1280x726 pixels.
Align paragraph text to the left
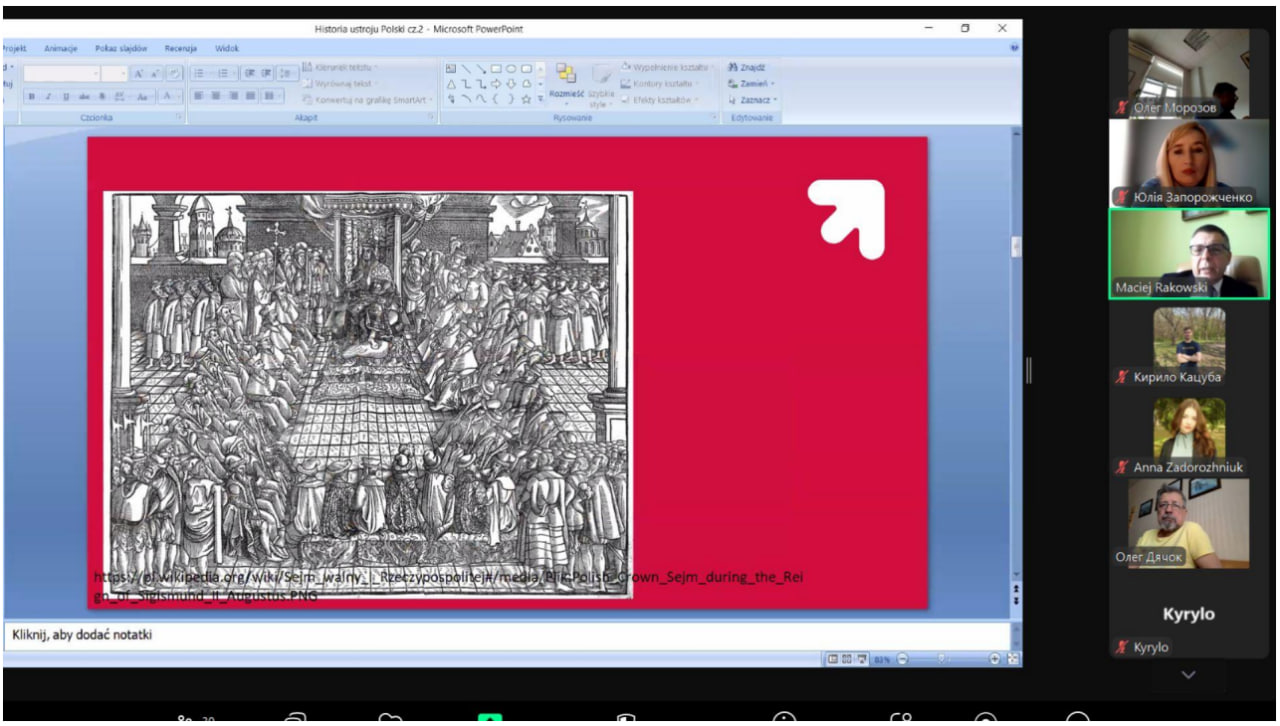197,96
